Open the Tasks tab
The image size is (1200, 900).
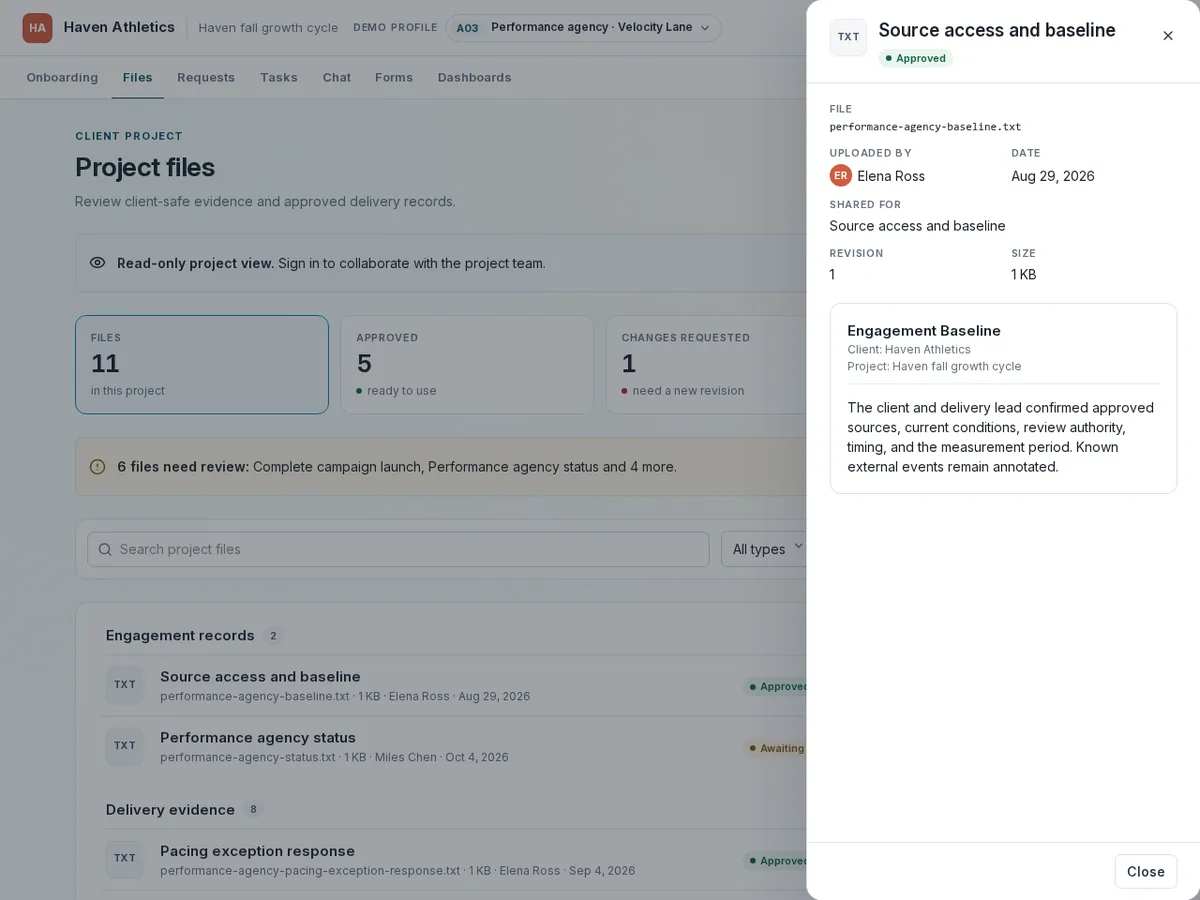click(x=279, y=77)
